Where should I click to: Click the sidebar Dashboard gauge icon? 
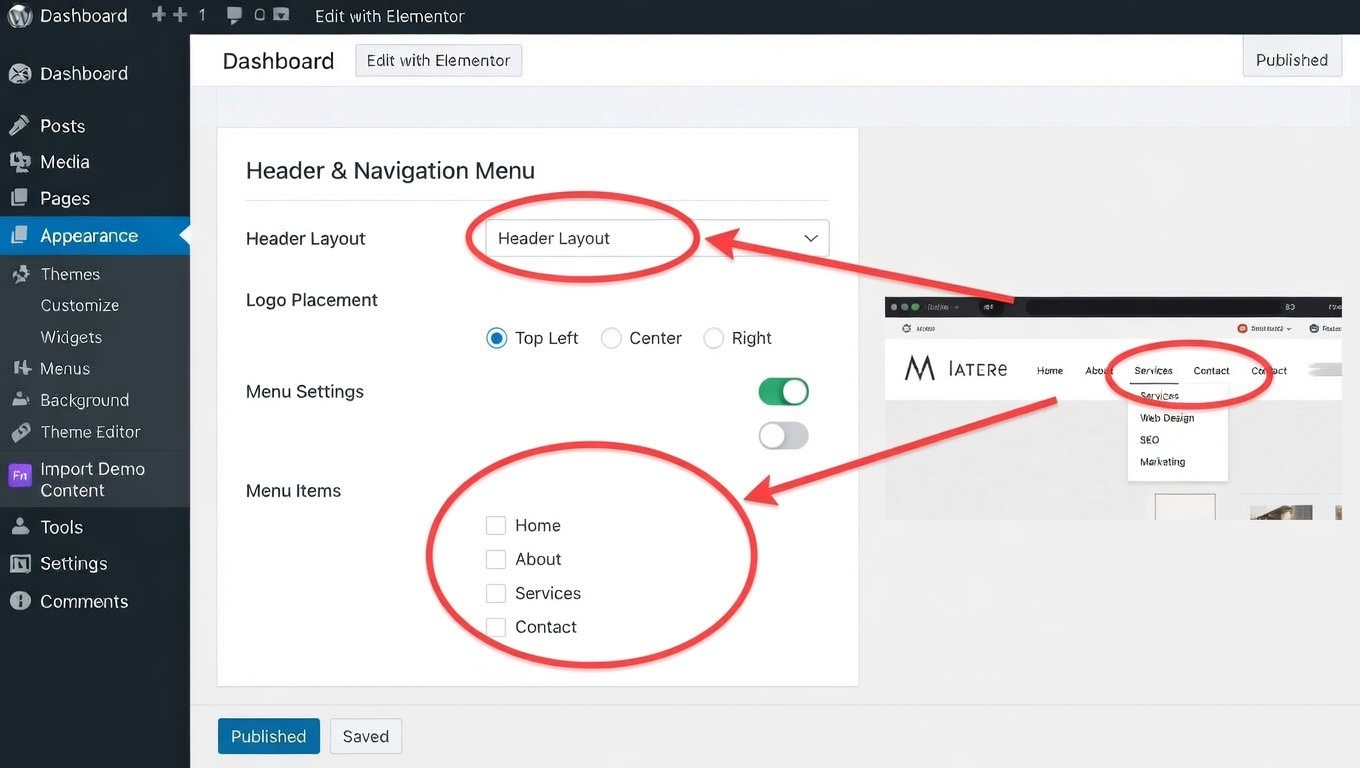19,74
